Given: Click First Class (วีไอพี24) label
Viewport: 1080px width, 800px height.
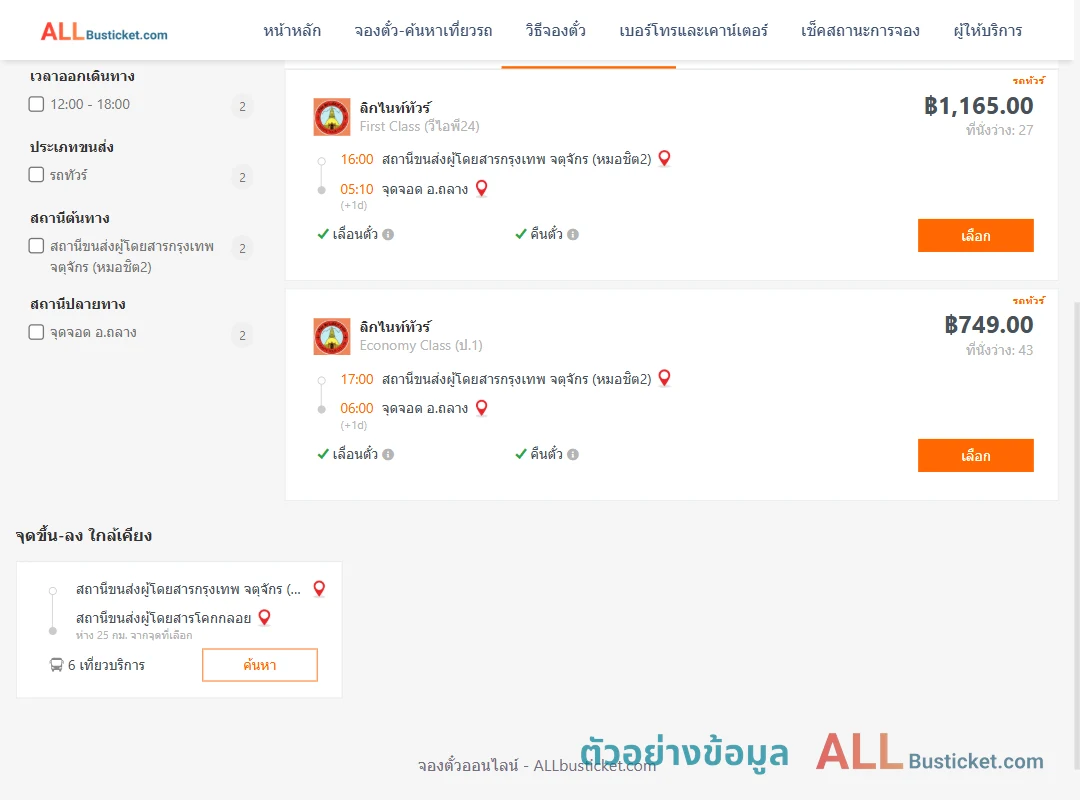Looking at the screenshot, I should [419, 126].
